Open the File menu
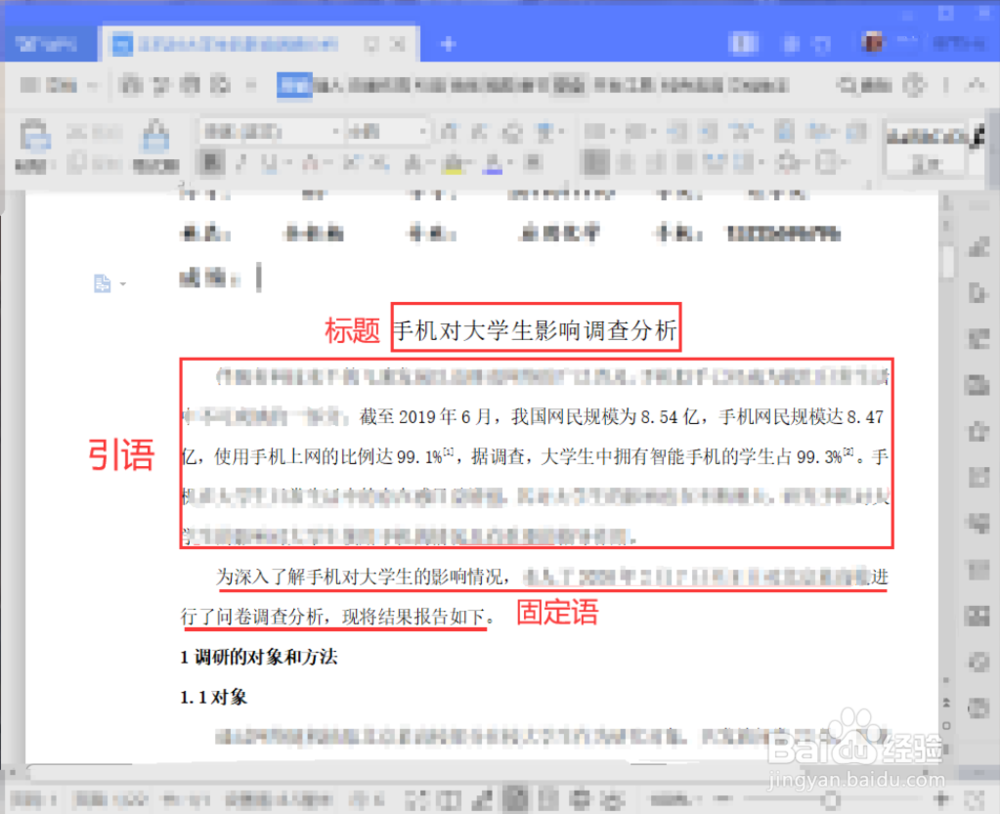The image size is (1000, 814). point(50,85)
